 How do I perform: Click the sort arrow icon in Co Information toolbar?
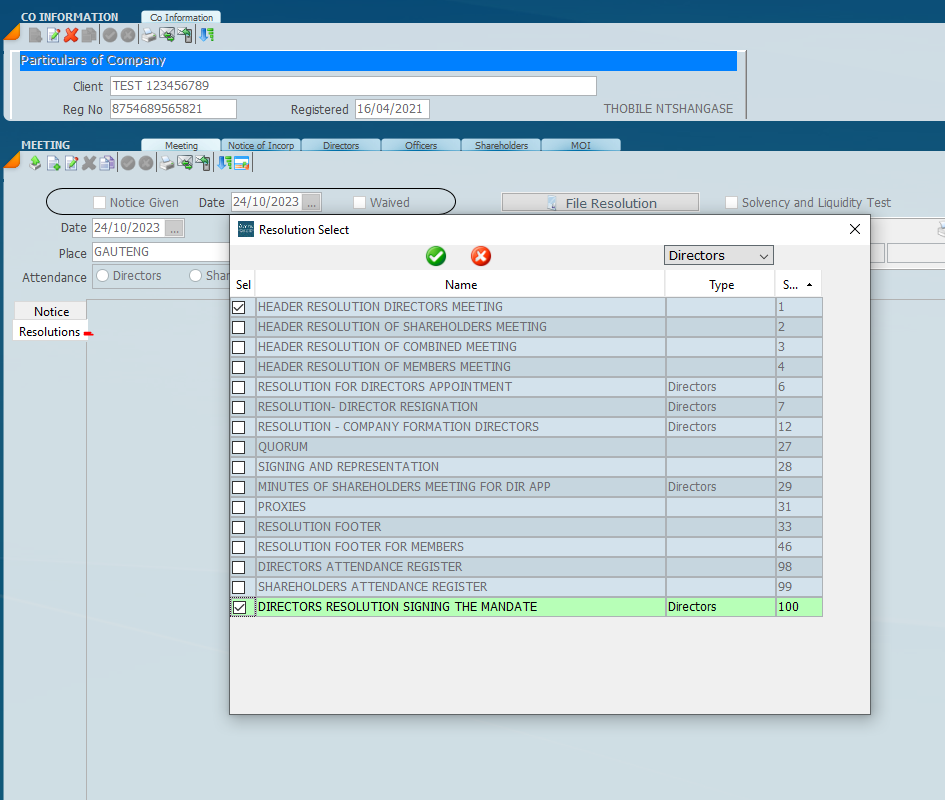[207, 35]
